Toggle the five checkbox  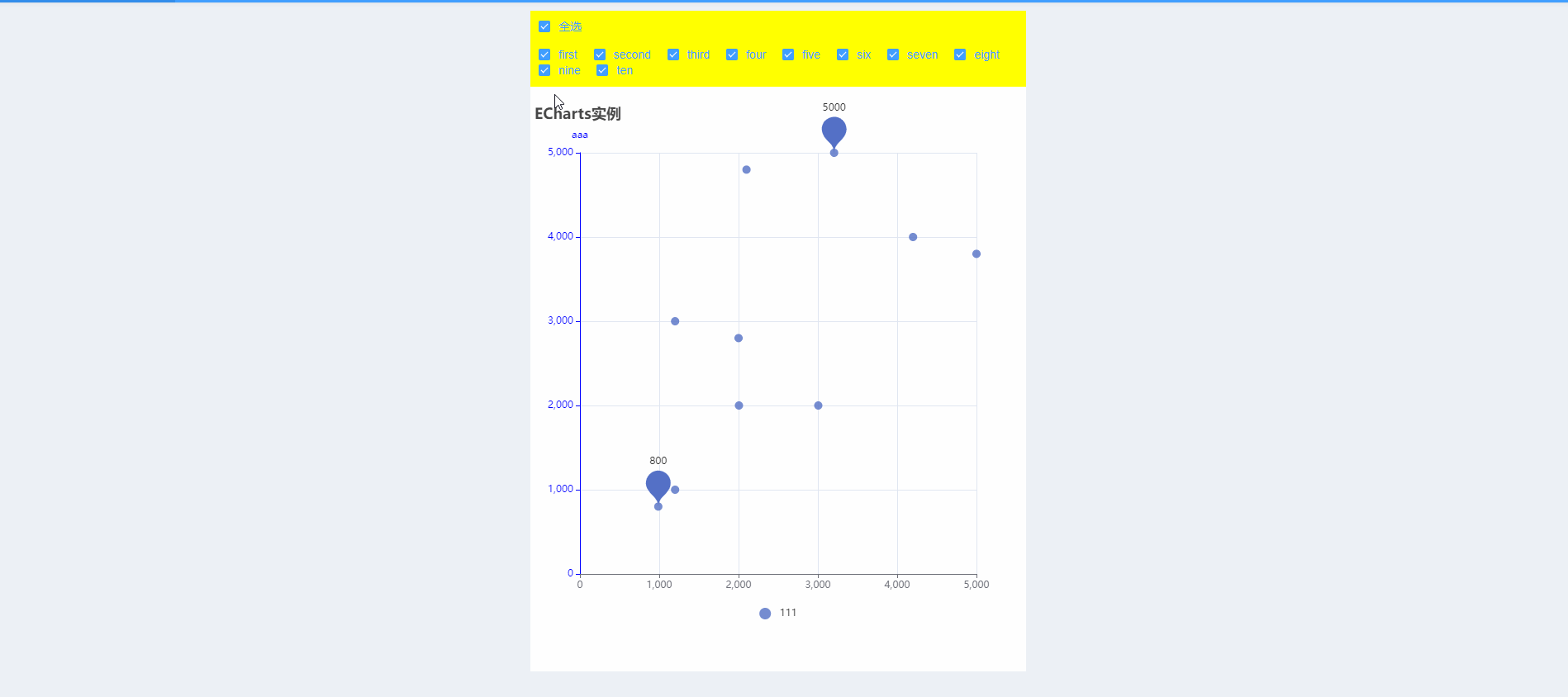click(788, 55)
